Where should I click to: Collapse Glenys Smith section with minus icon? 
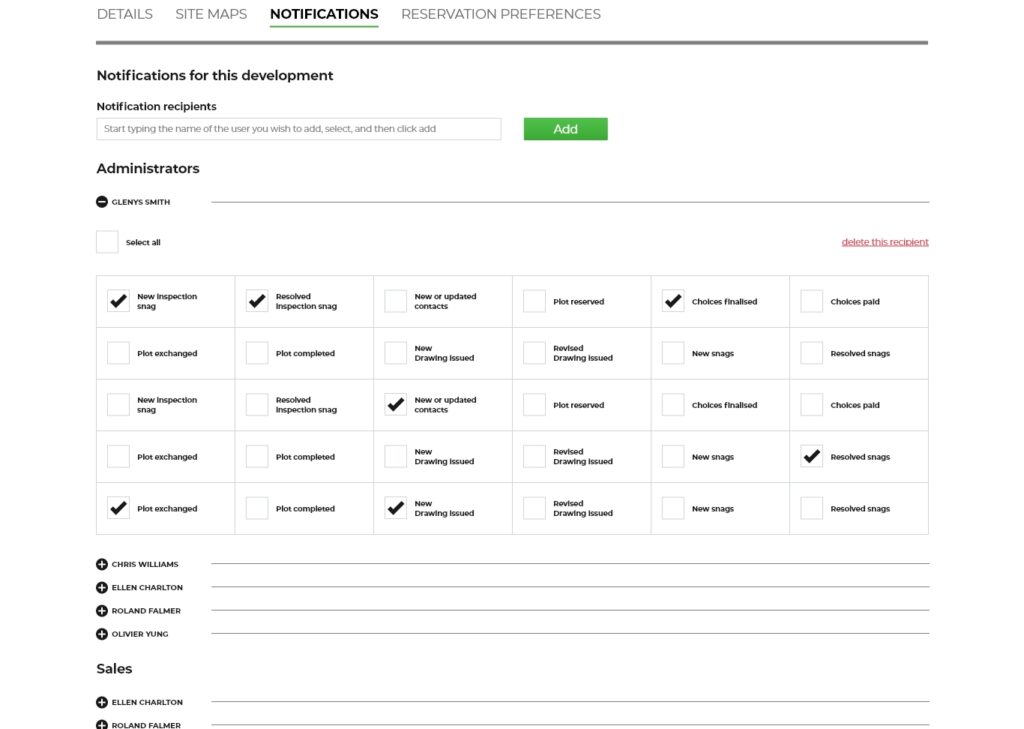[x=102, y=202]
